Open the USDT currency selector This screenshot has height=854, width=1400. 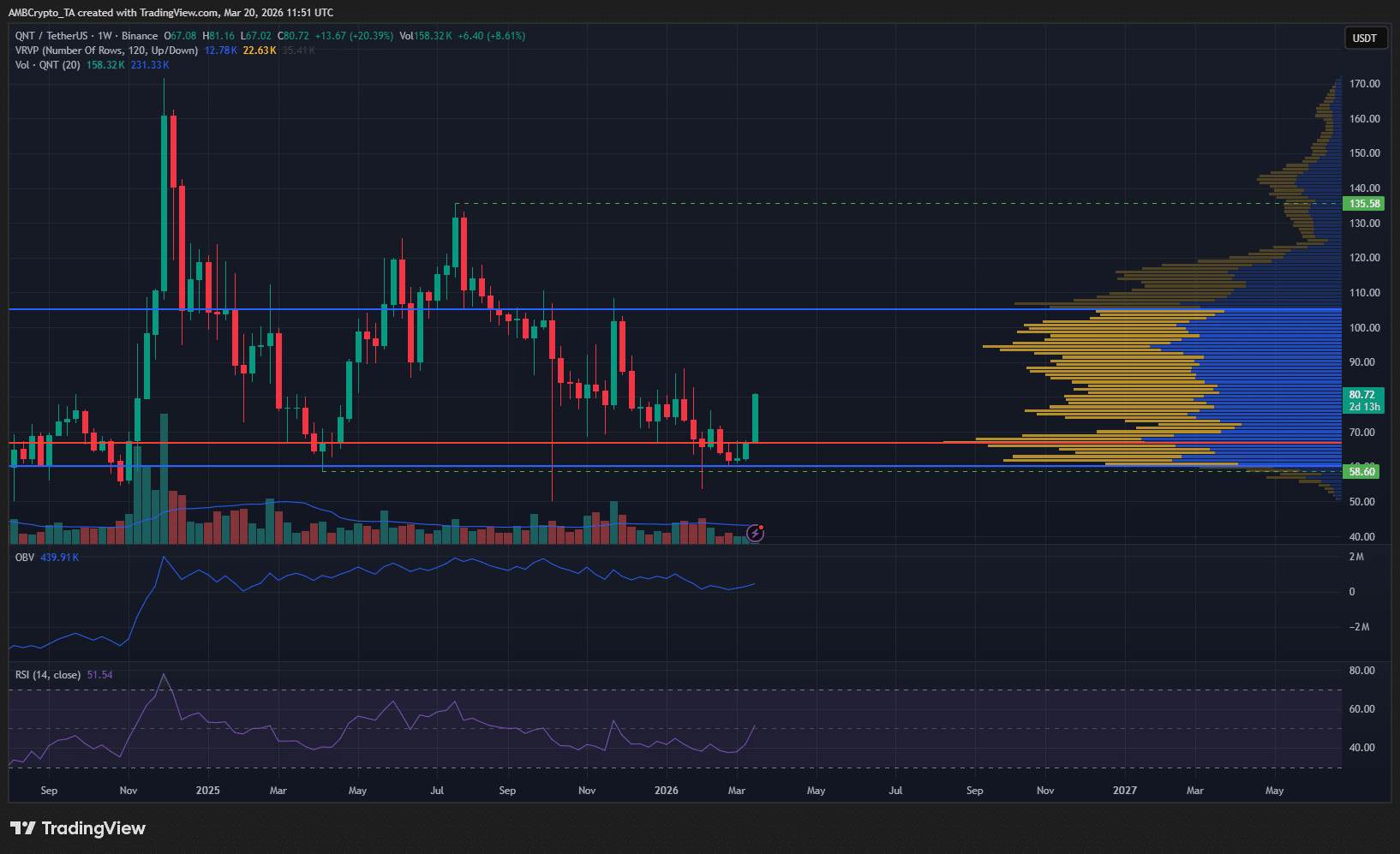[1364, 38]
